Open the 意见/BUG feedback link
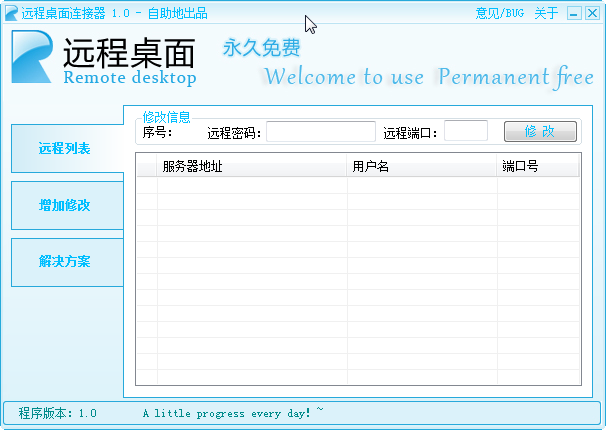 click(500, 13)
